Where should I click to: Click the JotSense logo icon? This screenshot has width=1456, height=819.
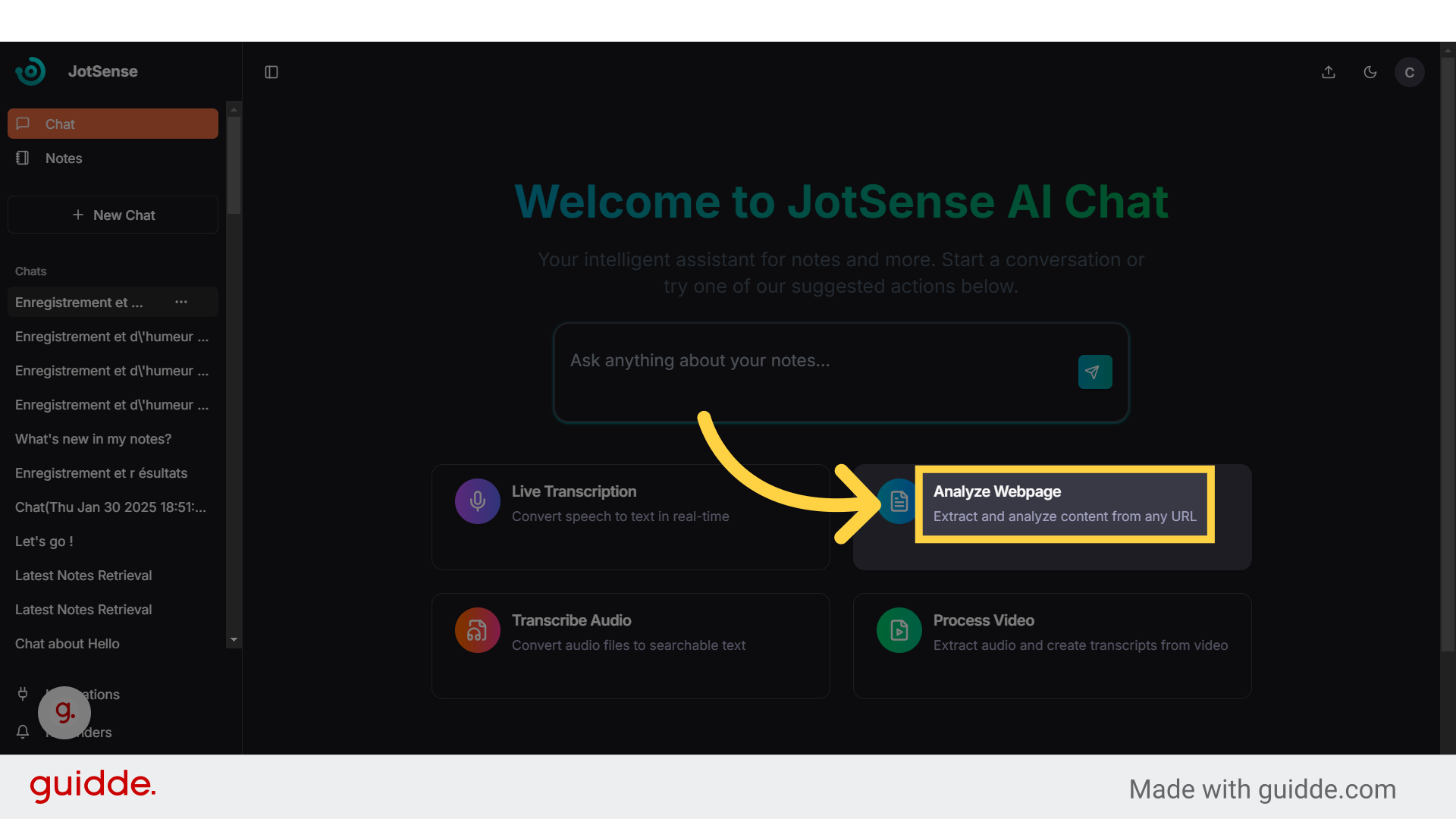tap(30, 71)
